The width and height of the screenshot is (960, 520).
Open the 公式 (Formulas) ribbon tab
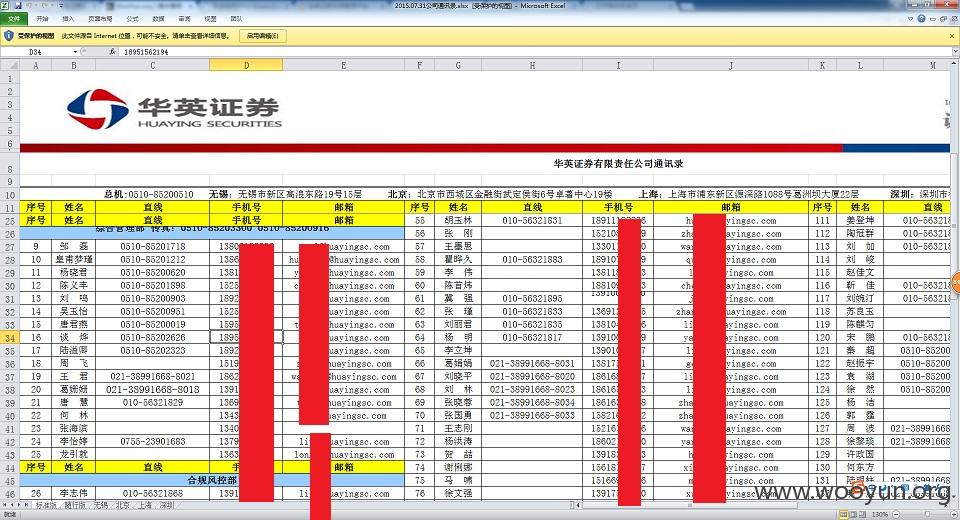(x=132, y=18)
